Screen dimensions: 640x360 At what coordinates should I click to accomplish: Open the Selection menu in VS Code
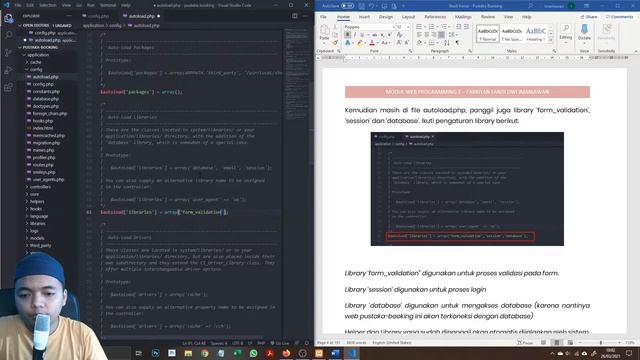pyautogui.click(x=48, y=5)
